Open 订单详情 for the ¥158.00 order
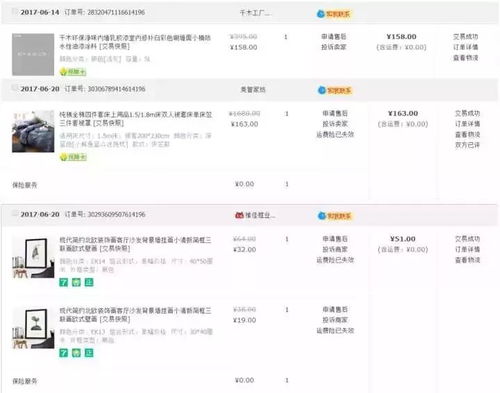Viewport: 500px width, 393px height. pyautogui.click(x=466, y=47)
